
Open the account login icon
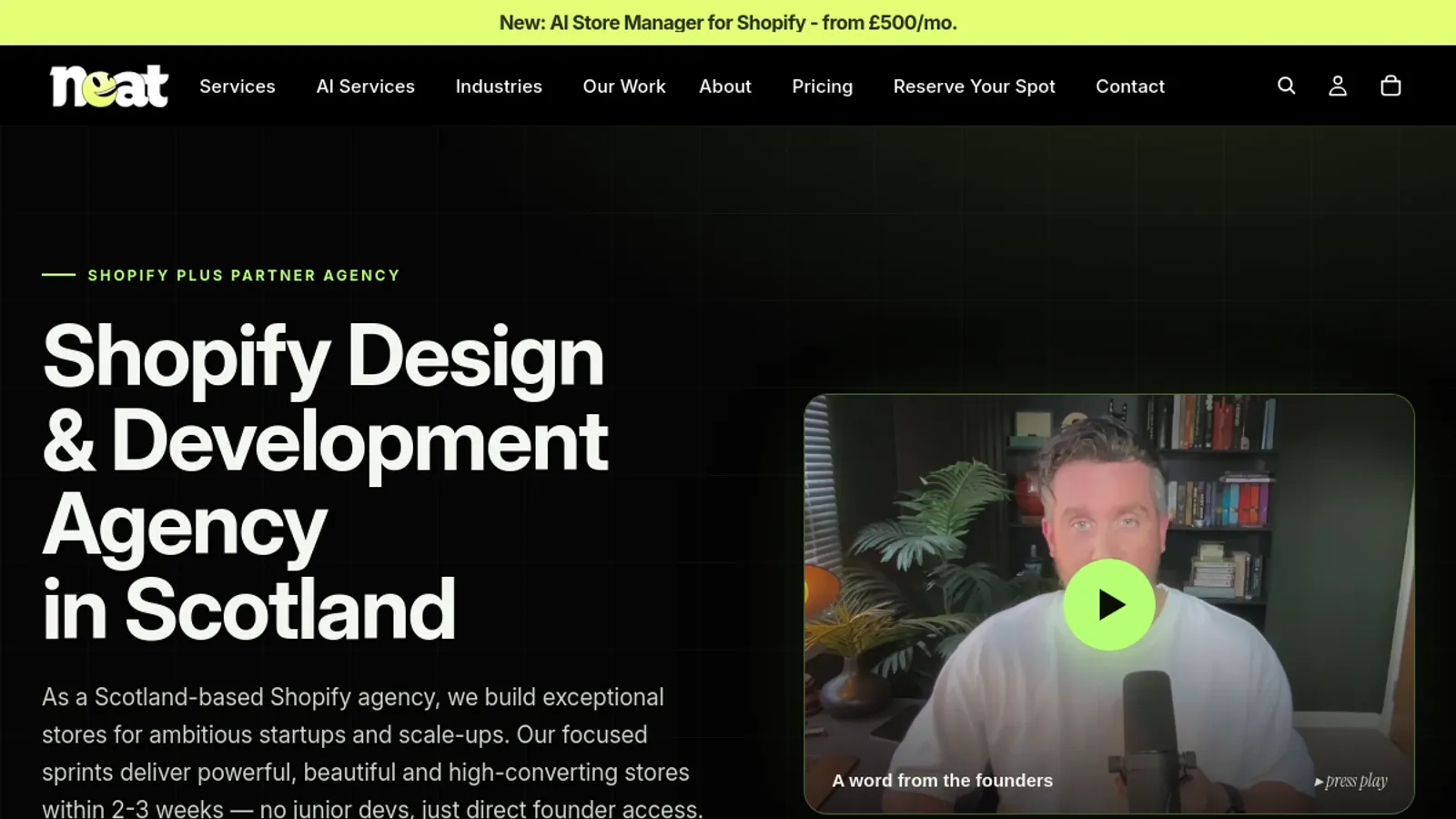coord(1338,86)
